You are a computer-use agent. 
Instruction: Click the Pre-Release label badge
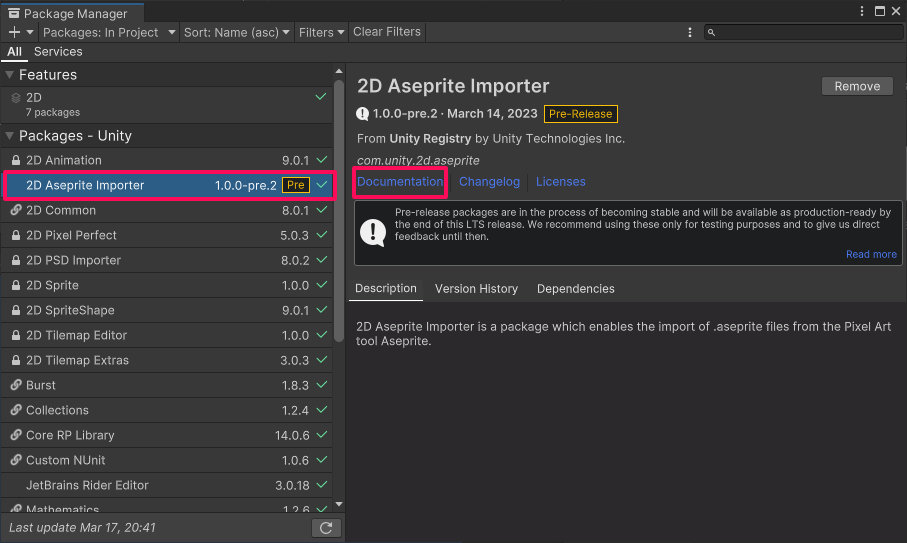(580, 114)
